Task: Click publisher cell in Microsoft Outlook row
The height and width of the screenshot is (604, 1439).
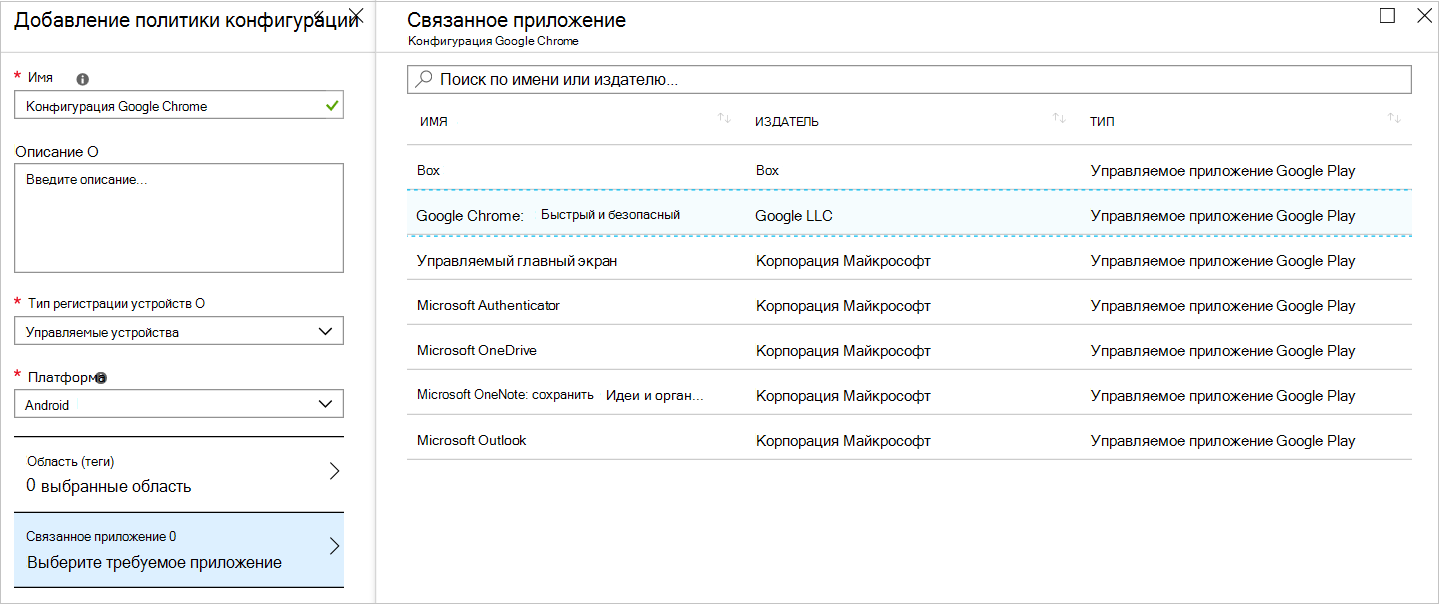Action: (x=843, y=440)
